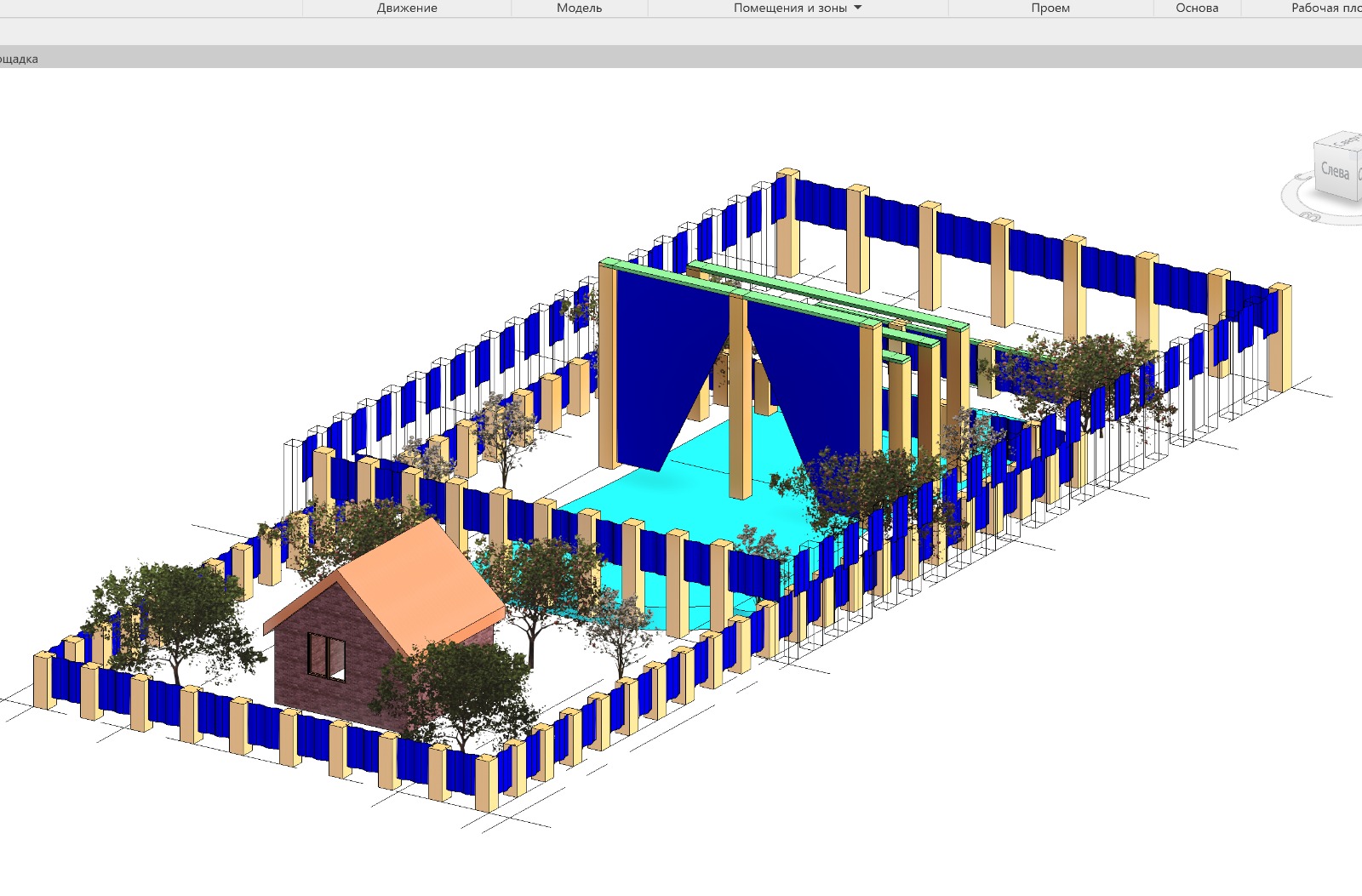Click the compass ring under the ViewCube

[x=1302, y=204]
